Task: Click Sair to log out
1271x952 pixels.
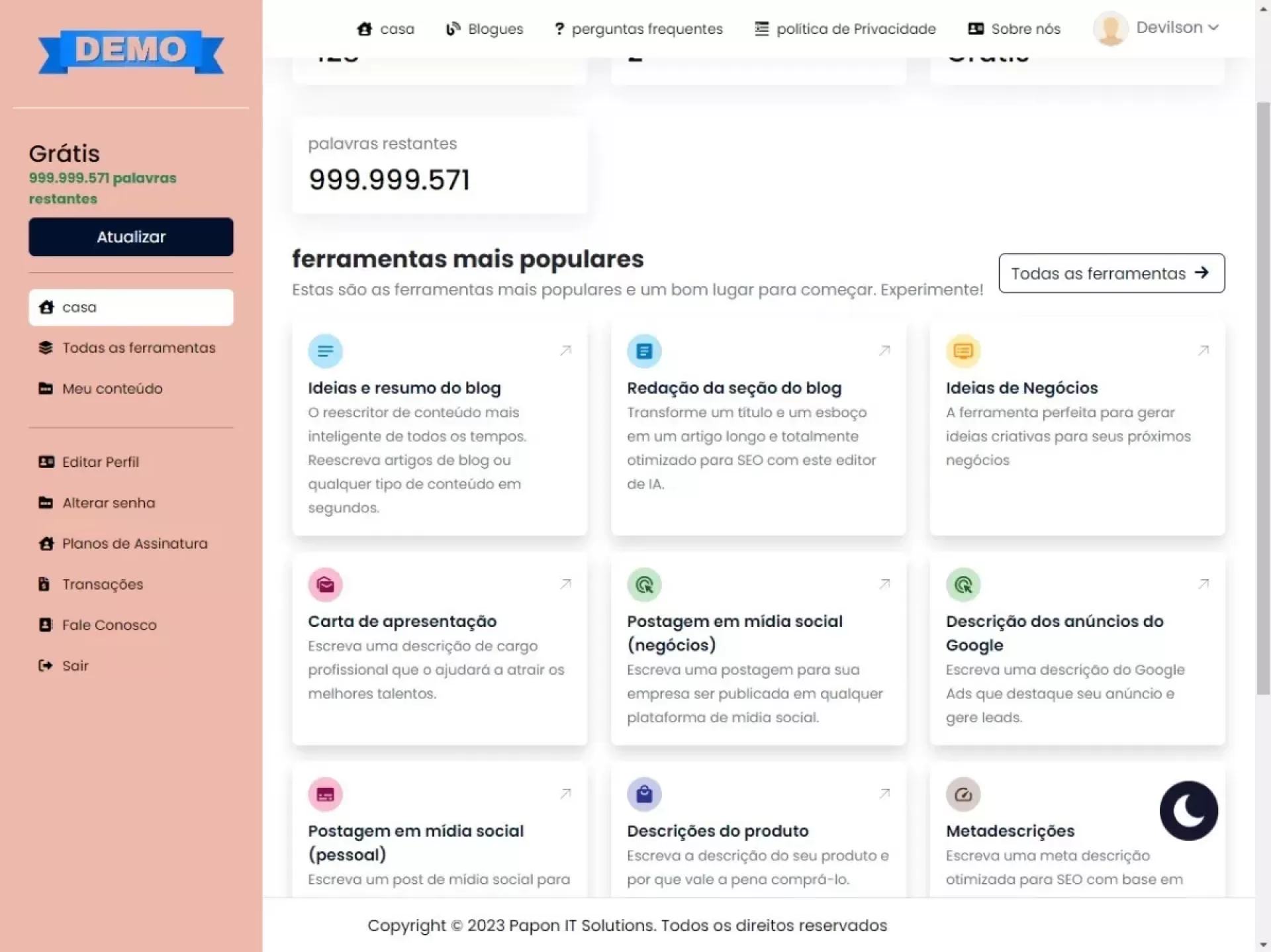Action: click(75, 666)
